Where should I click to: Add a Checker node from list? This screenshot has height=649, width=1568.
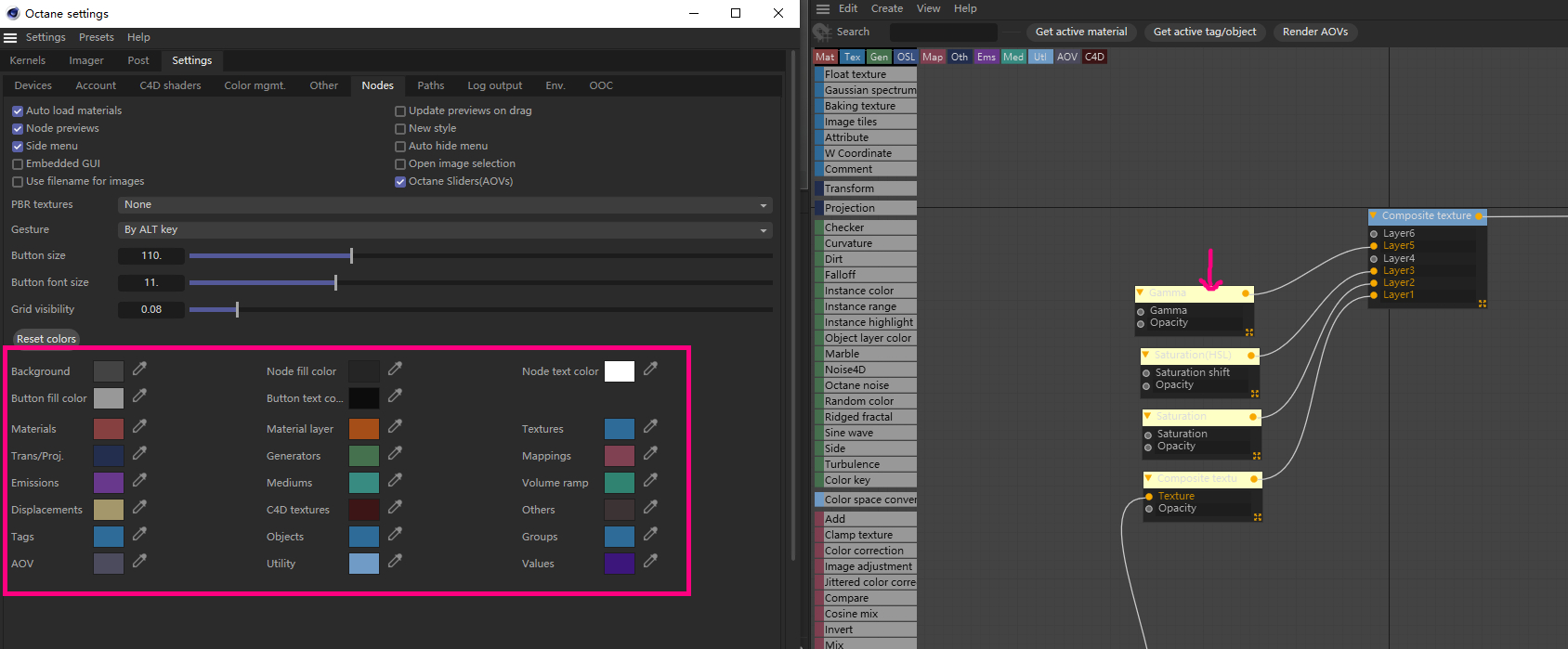866,227
